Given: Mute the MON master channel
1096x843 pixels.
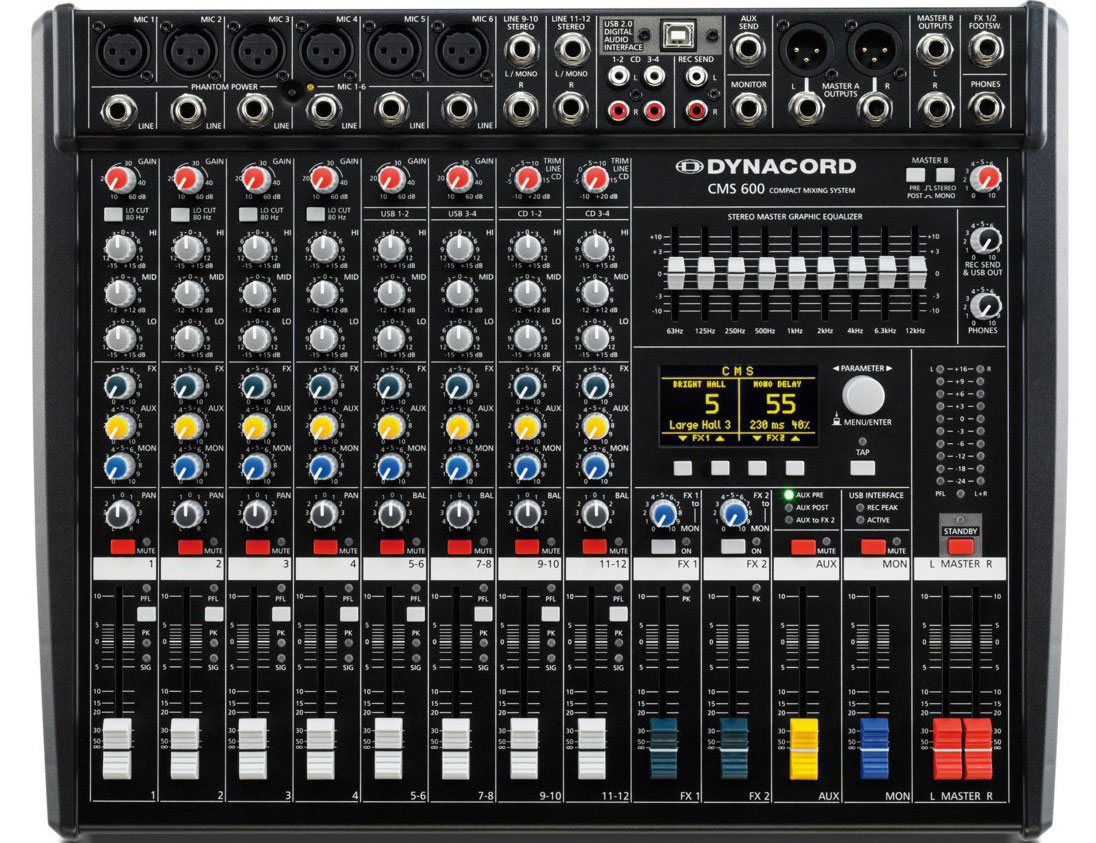Looking at the screenshot, I should (873, 547).
